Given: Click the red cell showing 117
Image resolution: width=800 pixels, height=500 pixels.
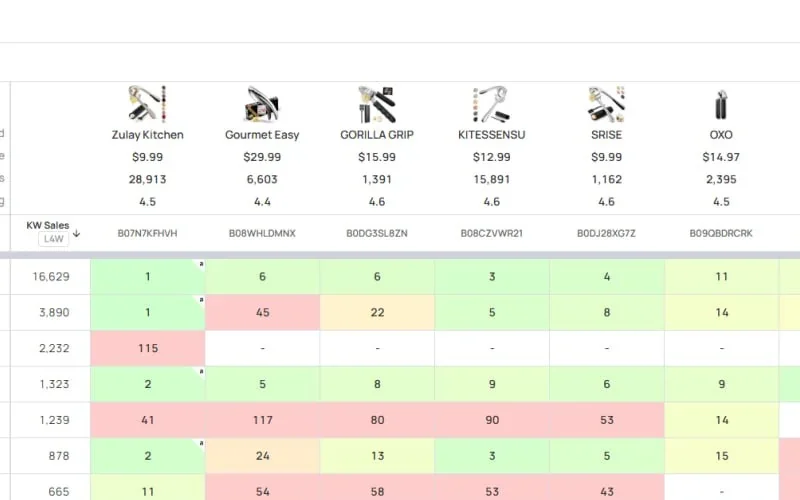Looking at the screenshot, I should tap(262, 420).
